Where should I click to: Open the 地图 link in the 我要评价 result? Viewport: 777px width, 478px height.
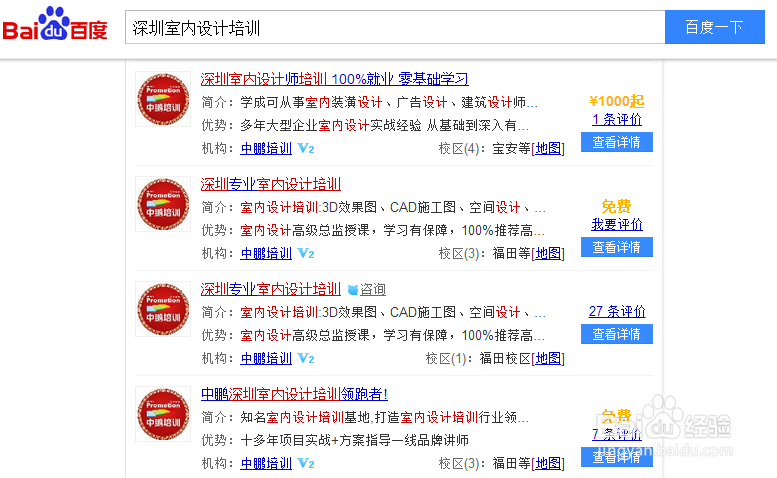coord(548,253)
